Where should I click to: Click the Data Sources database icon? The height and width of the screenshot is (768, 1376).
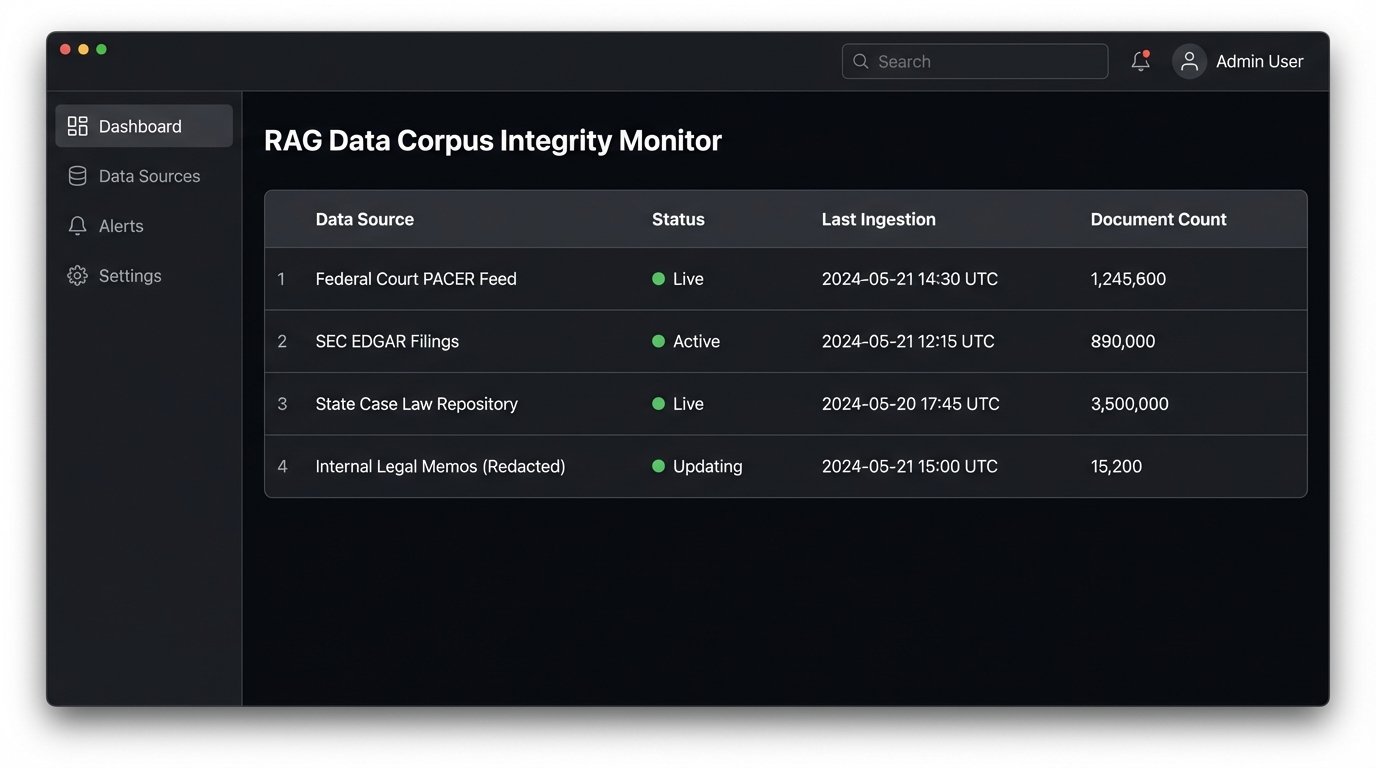coord(77,176)
